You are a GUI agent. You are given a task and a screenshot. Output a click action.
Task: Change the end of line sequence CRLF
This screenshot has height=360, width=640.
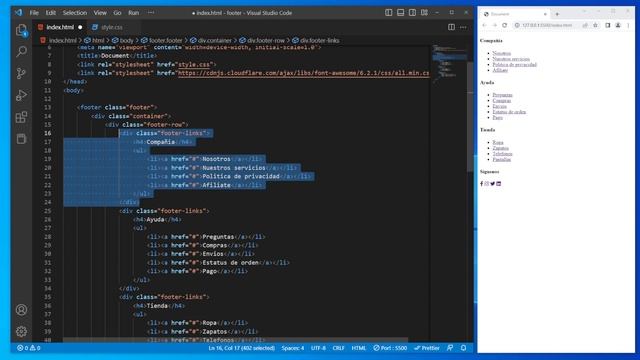coord(338,348)
